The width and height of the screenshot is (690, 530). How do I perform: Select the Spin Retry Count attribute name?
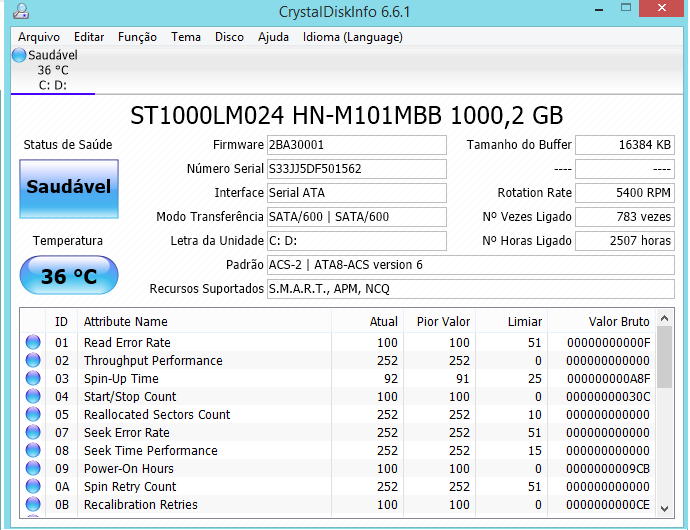click(130, 487)
